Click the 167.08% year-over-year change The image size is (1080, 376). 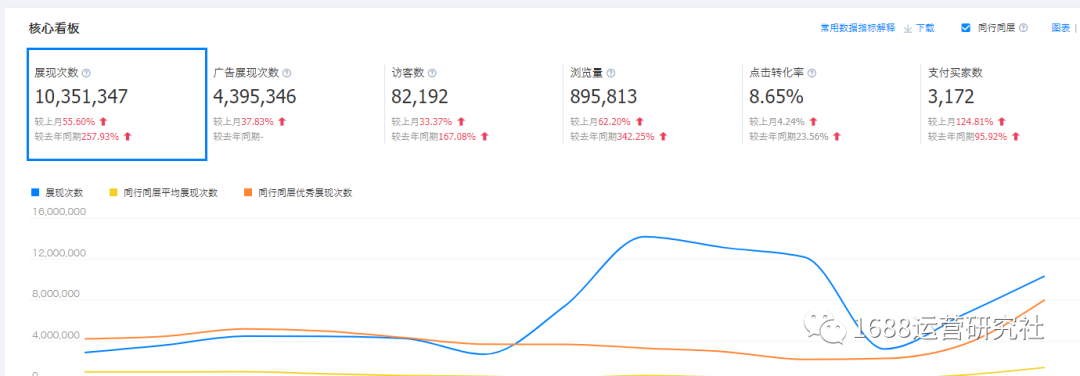(x=457, y=136)
